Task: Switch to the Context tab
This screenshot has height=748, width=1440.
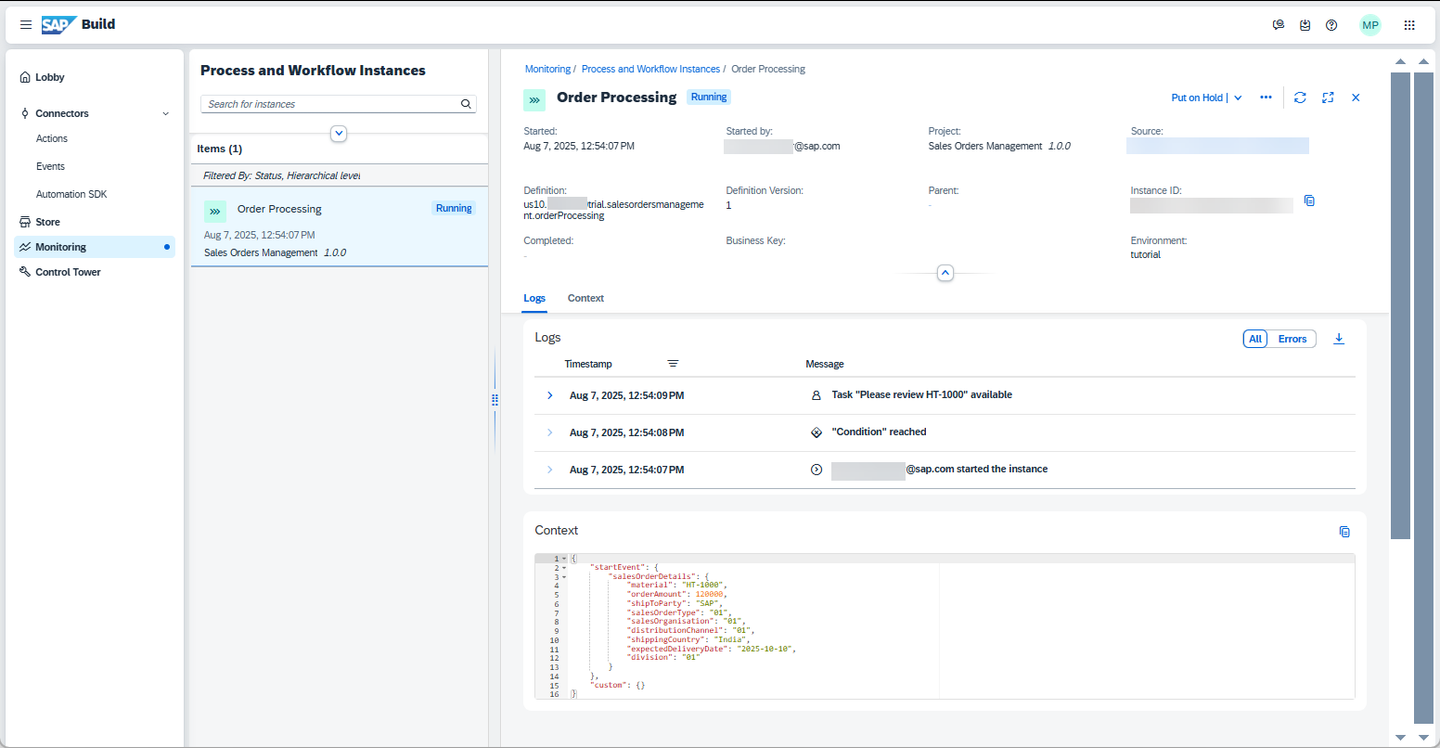Action: [586, 298]
